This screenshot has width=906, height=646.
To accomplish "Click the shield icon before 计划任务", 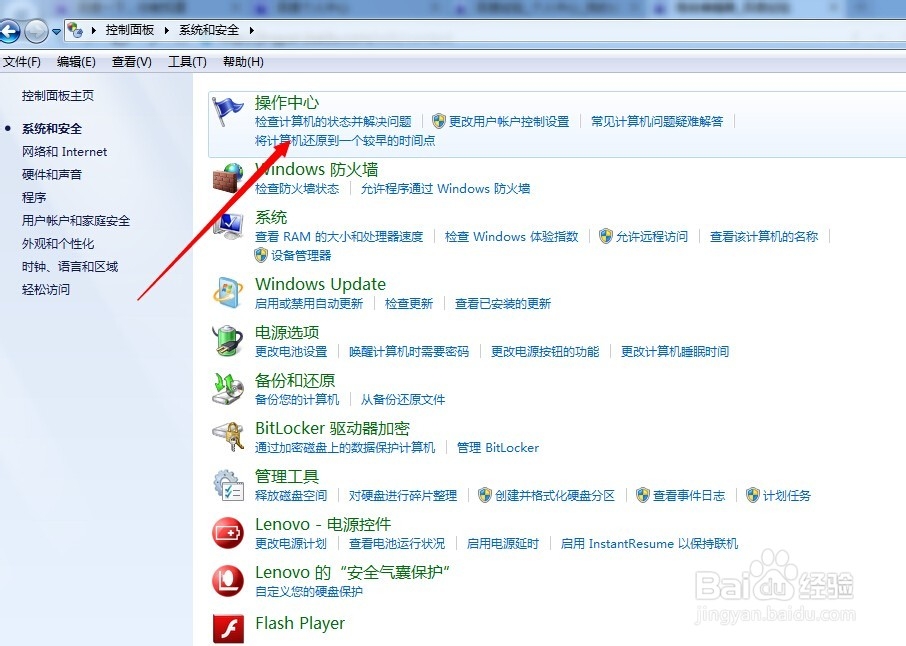I will point(752,495).
